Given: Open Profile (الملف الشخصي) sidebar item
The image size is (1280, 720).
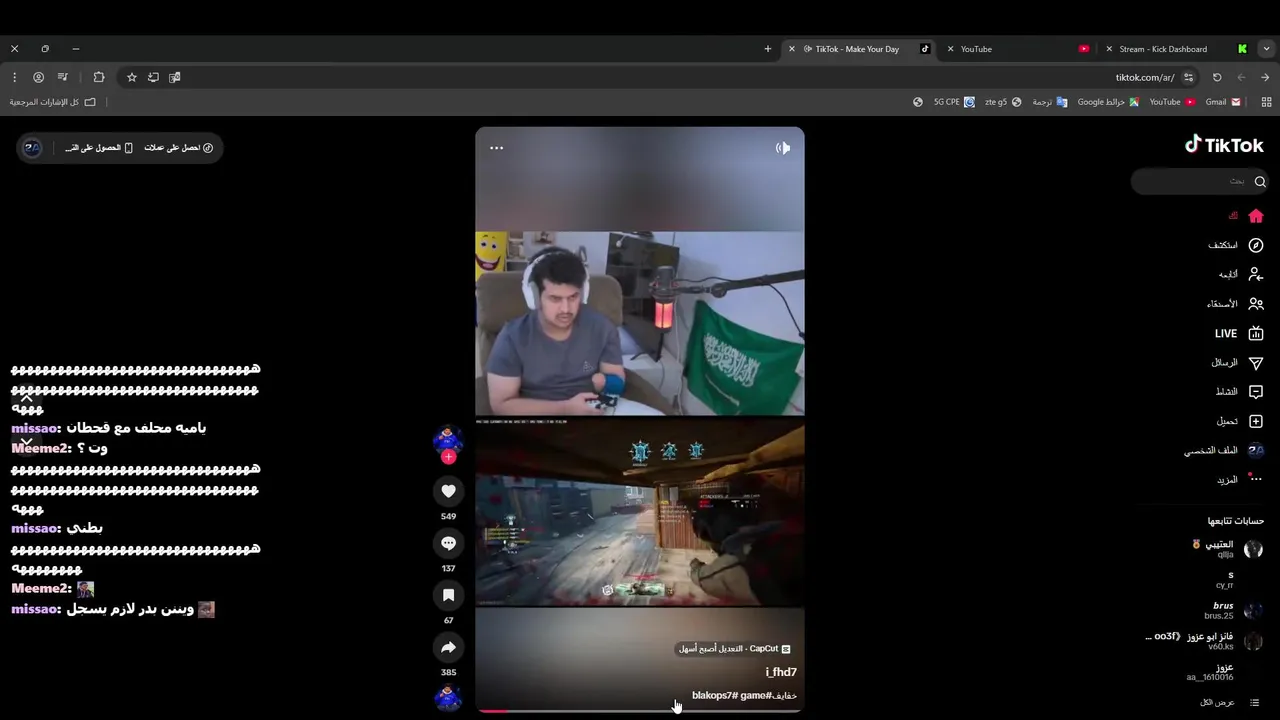Looking at the screenshot, I should click(x=1225, y=450).
